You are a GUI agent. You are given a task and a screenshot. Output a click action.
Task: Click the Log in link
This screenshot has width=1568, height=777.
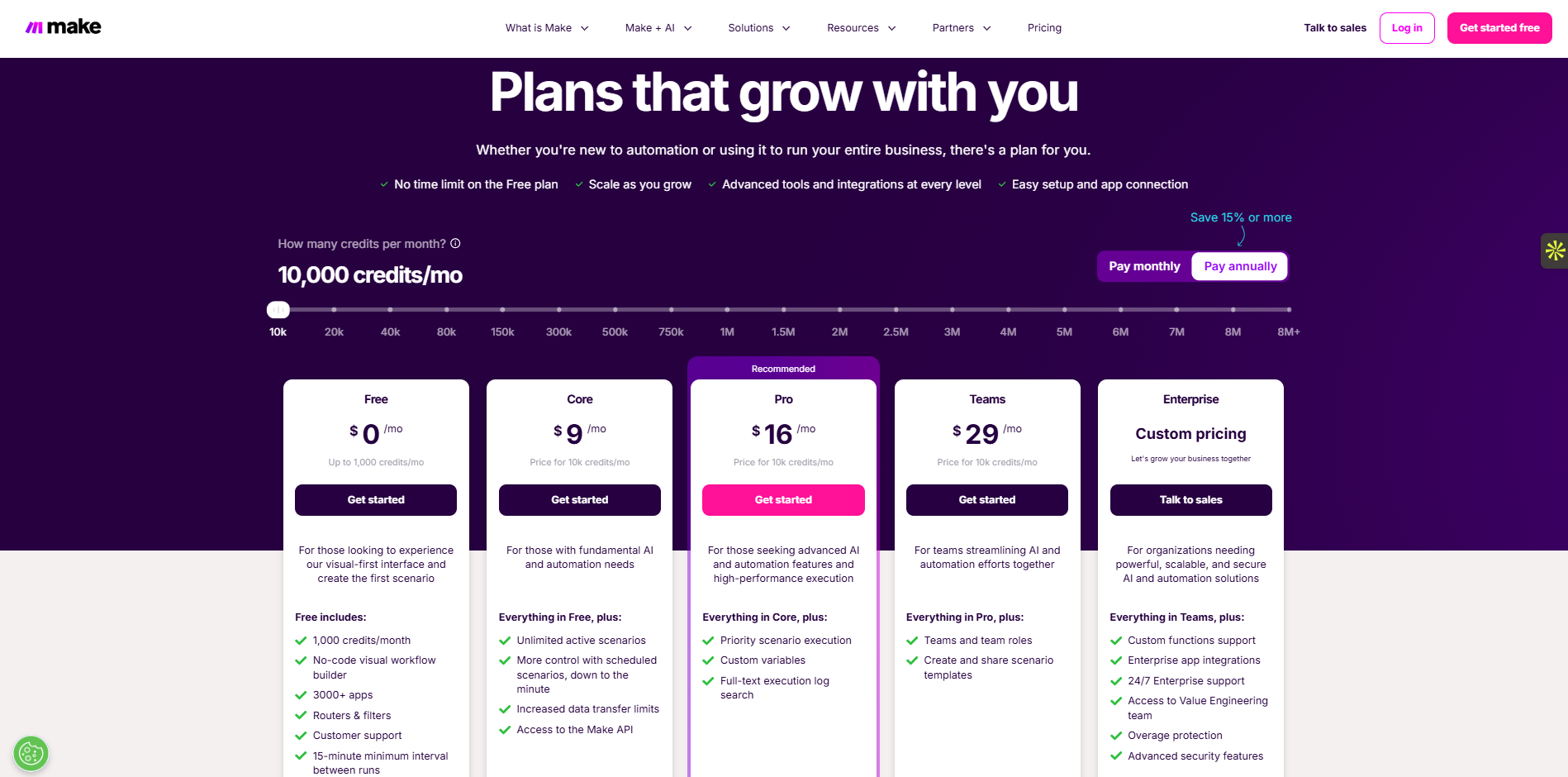[1406, 27]
